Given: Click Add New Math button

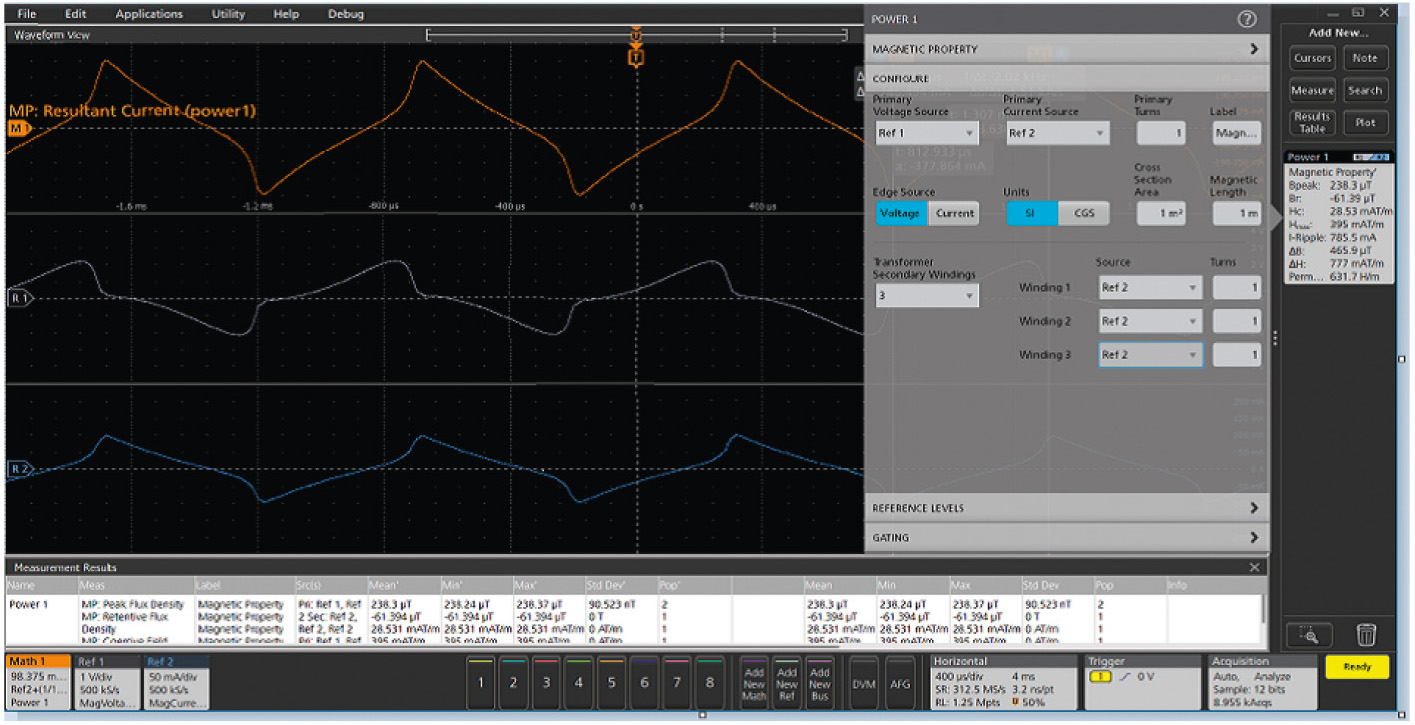Looking at the screenshot, I should [754, 684].
